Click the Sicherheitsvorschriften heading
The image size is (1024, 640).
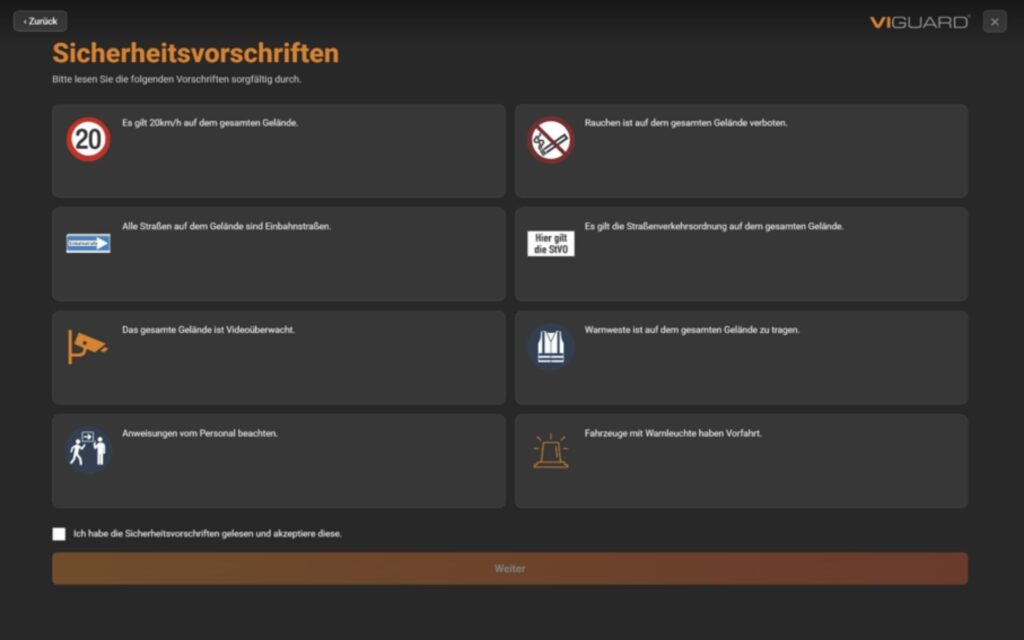(195, 53)
